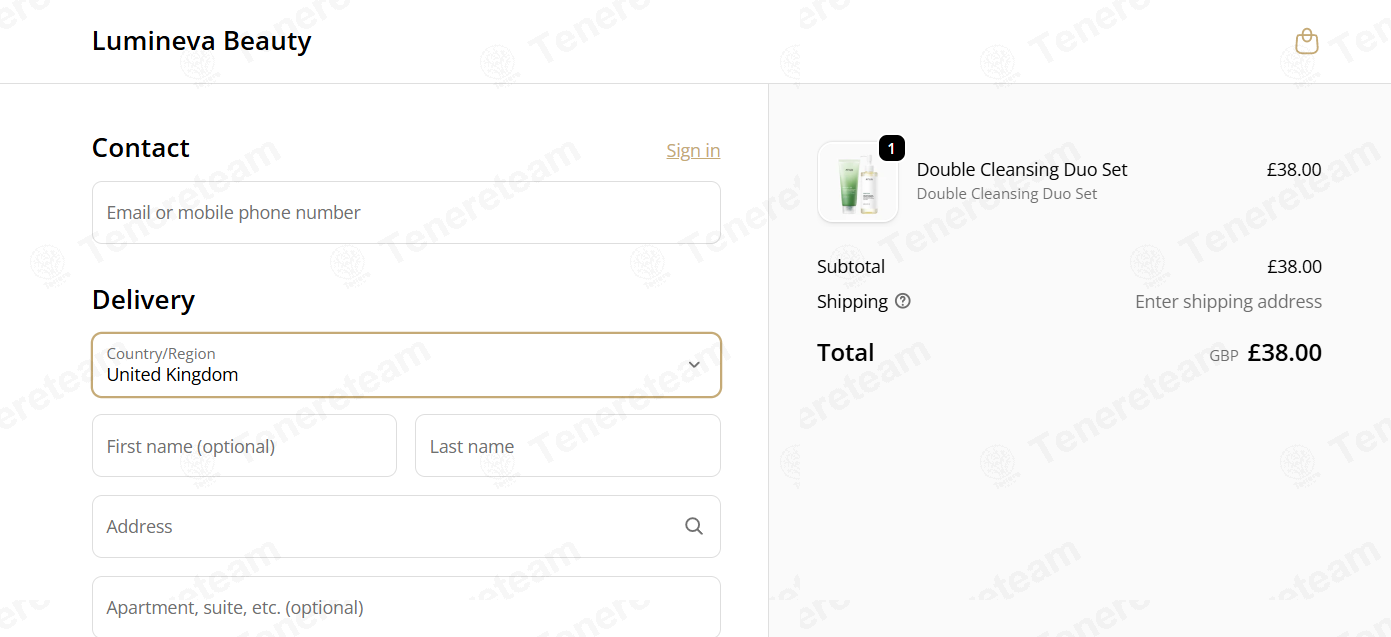Click the Delivery section heading

(x=143, y=300)
